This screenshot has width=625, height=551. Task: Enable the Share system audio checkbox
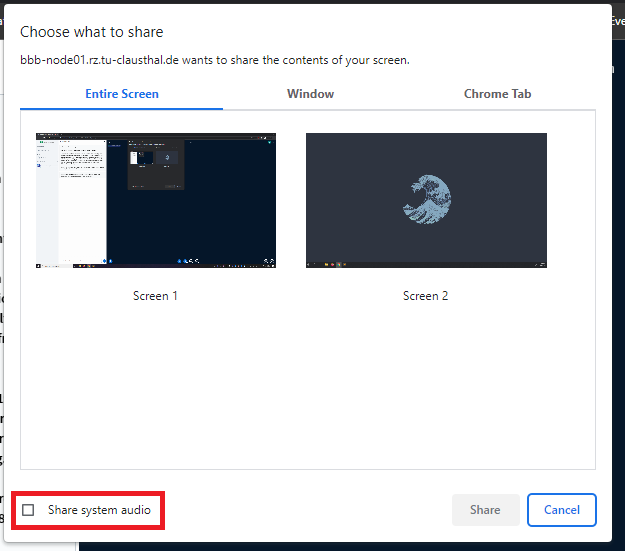pos(28,510)
